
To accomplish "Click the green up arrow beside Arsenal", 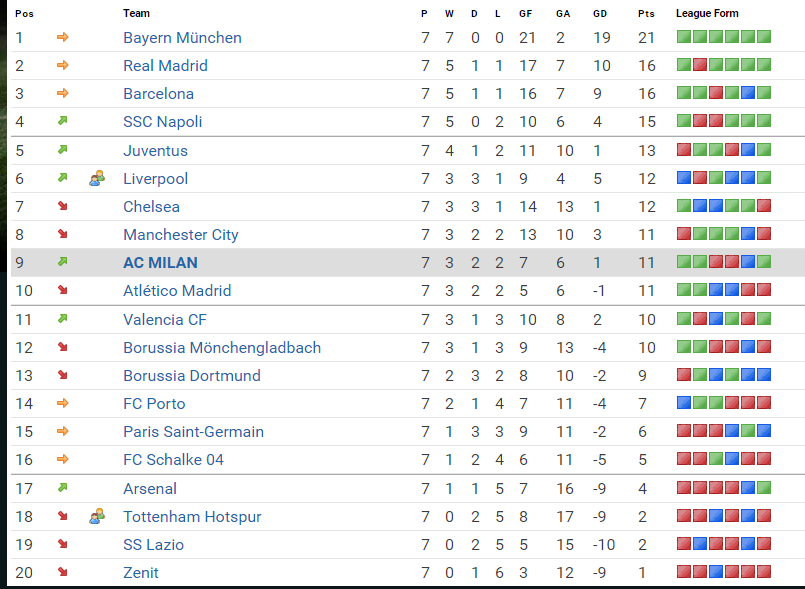I will click(62, 489).
